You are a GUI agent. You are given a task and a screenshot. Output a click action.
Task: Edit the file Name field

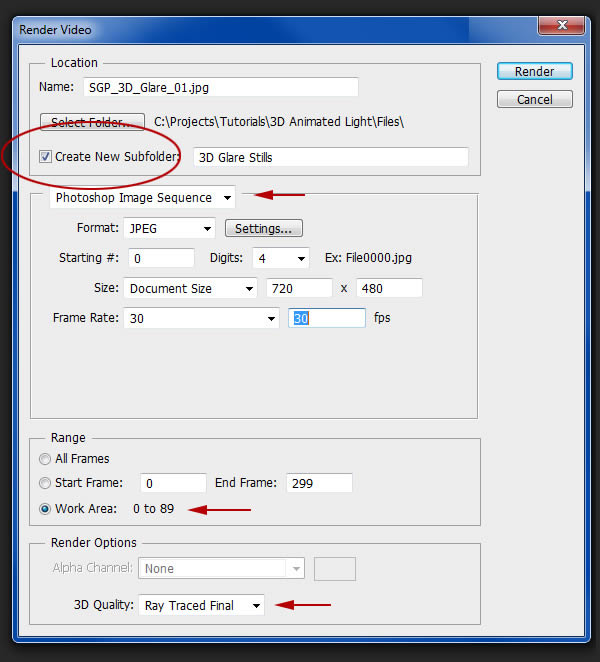pos(221,87)
